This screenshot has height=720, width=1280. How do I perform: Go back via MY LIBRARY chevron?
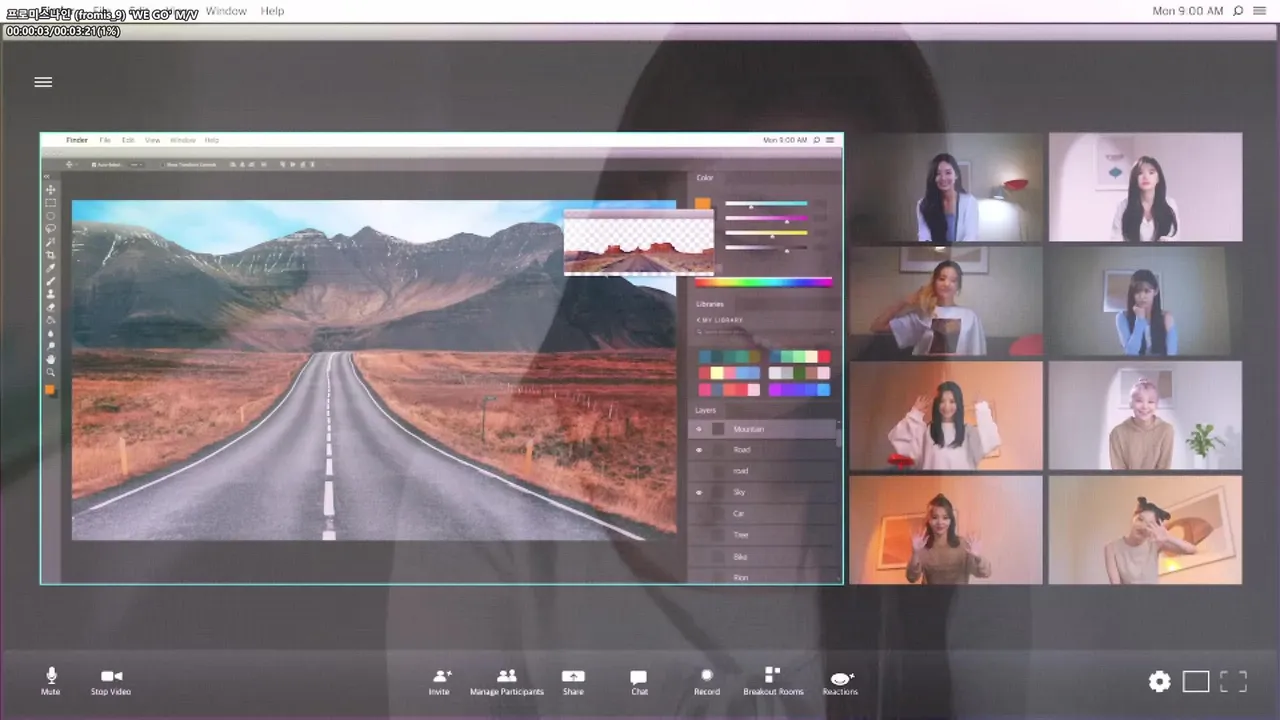point(698,320)
